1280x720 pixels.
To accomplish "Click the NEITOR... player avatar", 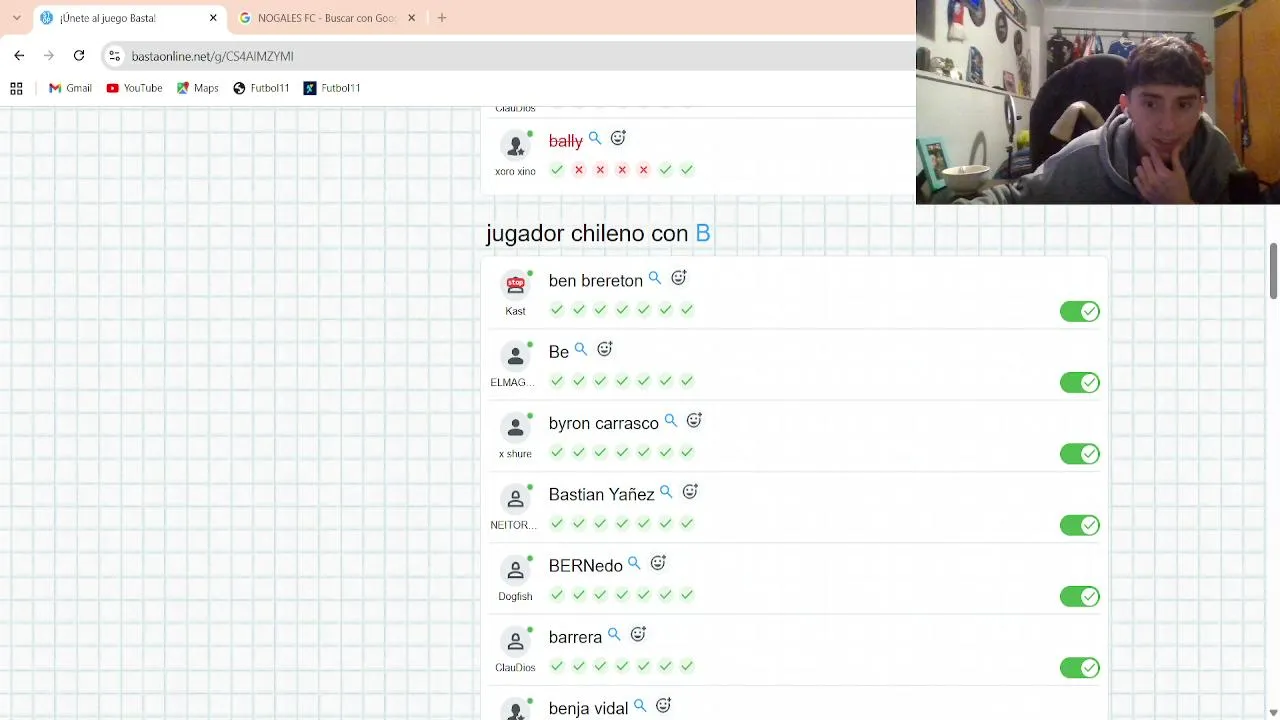I will (x=515, y=498).
